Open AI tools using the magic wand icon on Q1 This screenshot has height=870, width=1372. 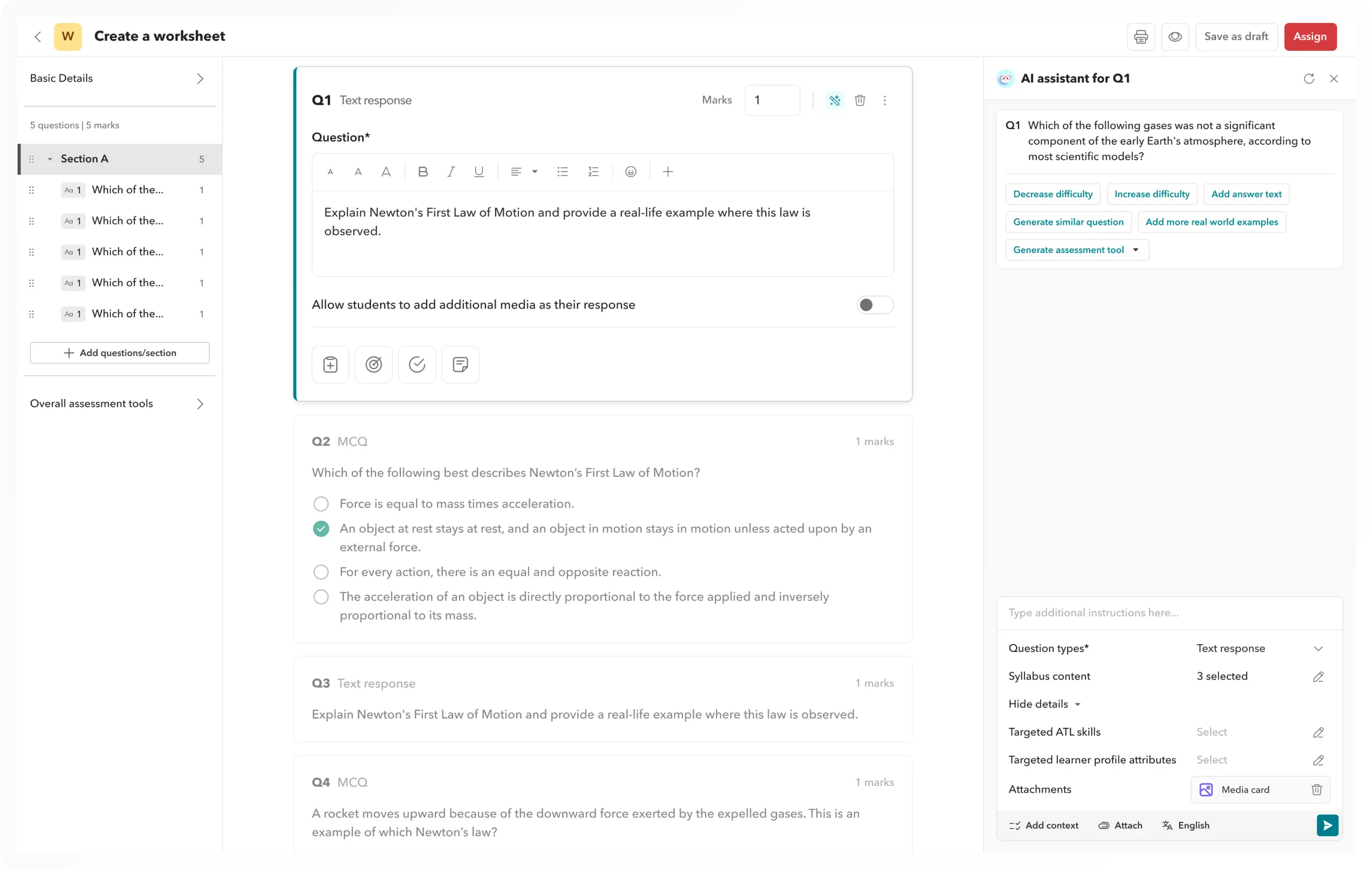point(835,100)
